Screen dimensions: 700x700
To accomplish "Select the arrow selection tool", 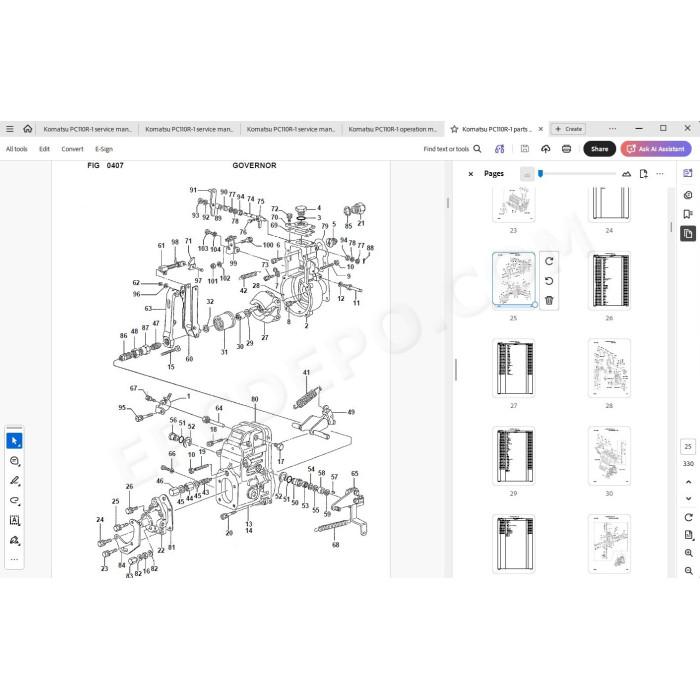I will click(14, 441).
